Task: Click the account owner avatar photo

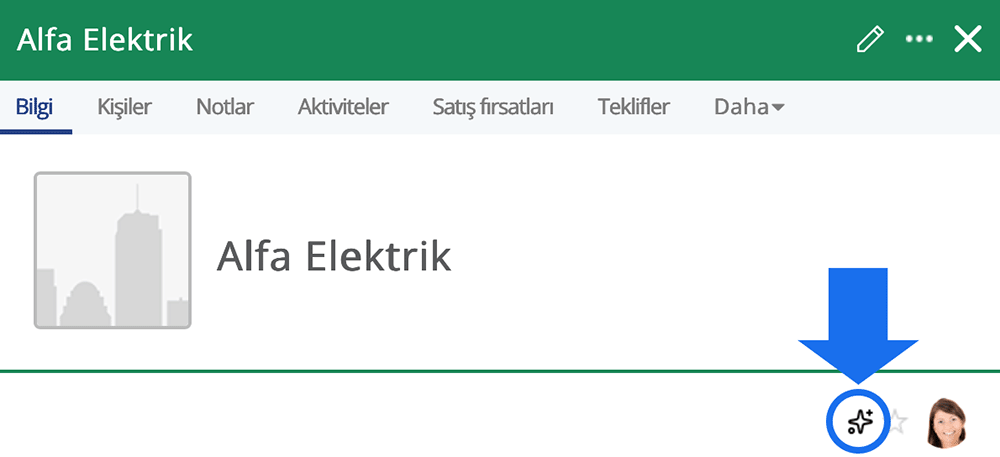Action: click(x=946, y=422)
